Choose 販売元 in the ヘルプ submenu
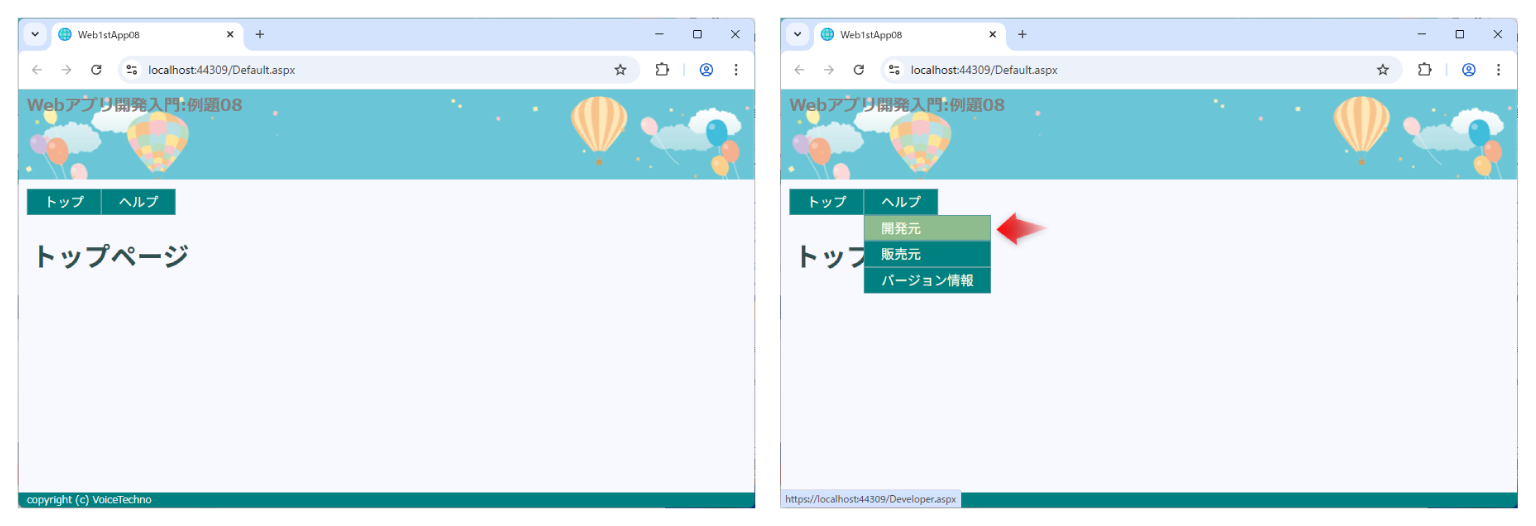This screenshot has height=526, width=1536. coord(927,254)
